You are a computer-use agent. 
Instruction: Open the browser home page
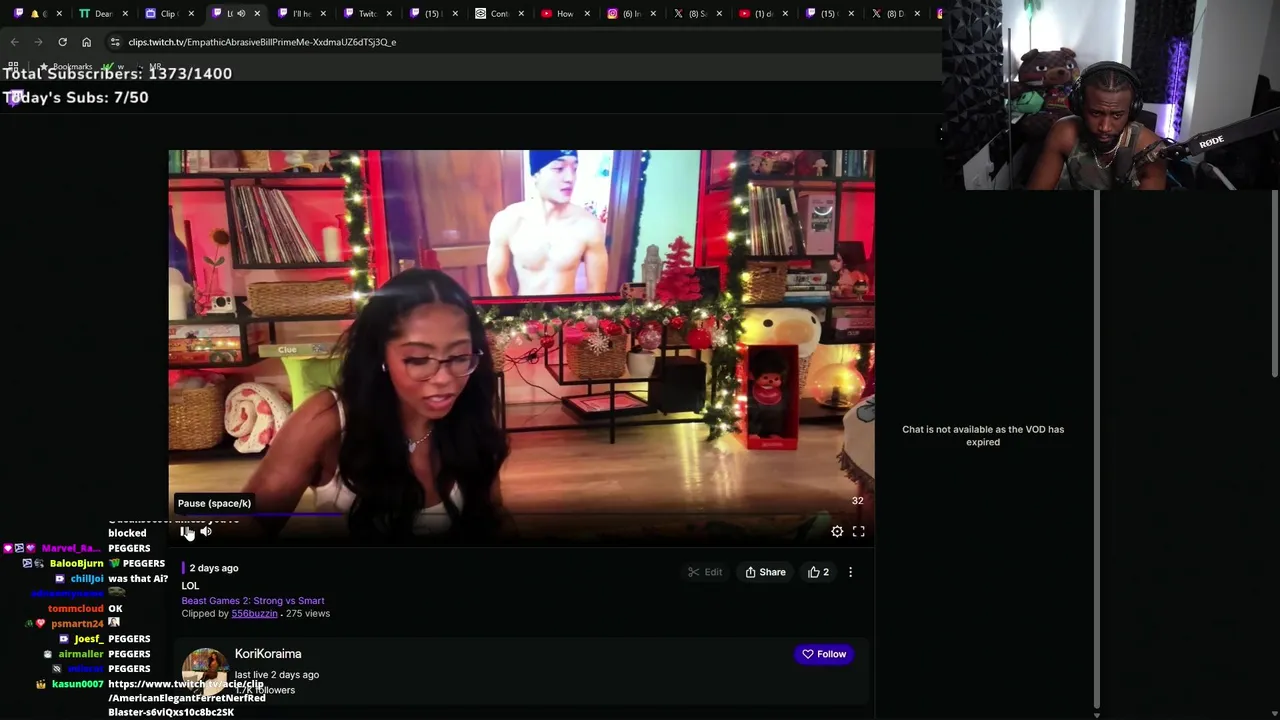86,42
